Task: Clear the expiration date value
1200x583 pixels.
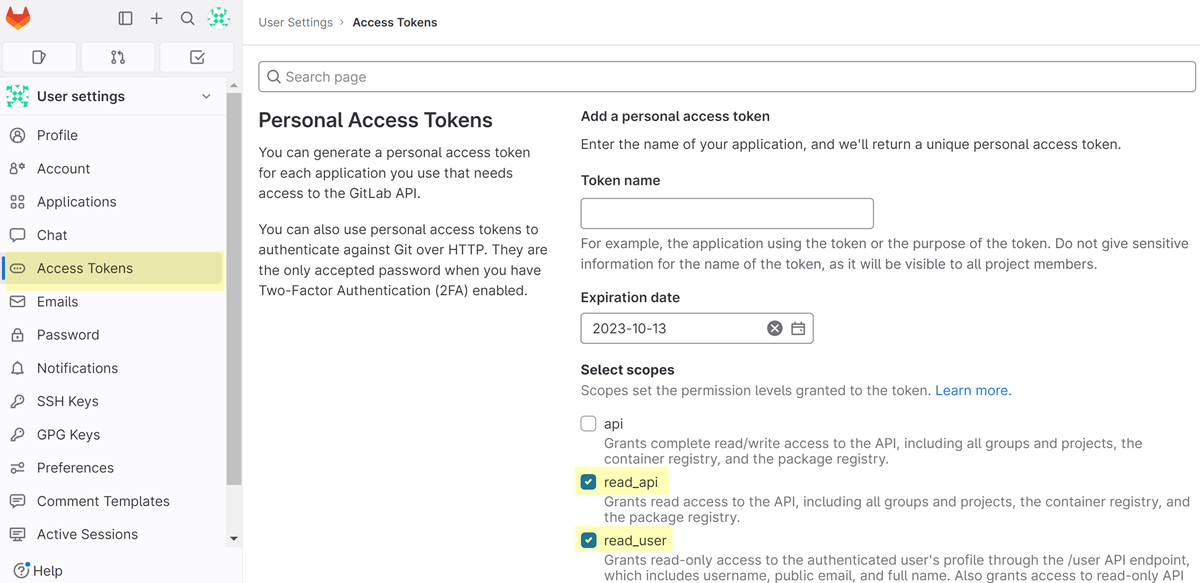Action: coord(774,328)
